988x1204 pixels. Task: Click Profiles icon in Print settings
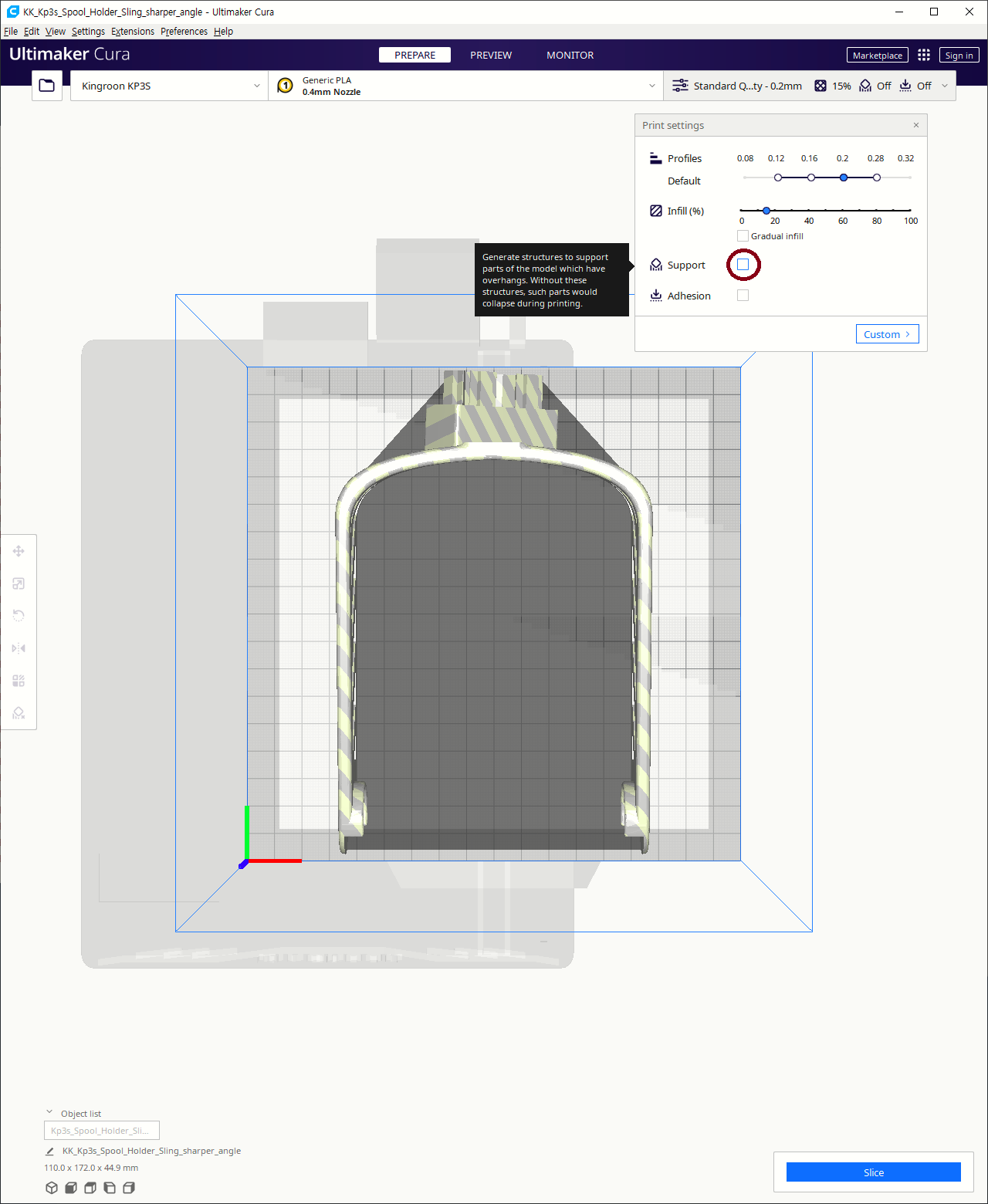[656, 158]
